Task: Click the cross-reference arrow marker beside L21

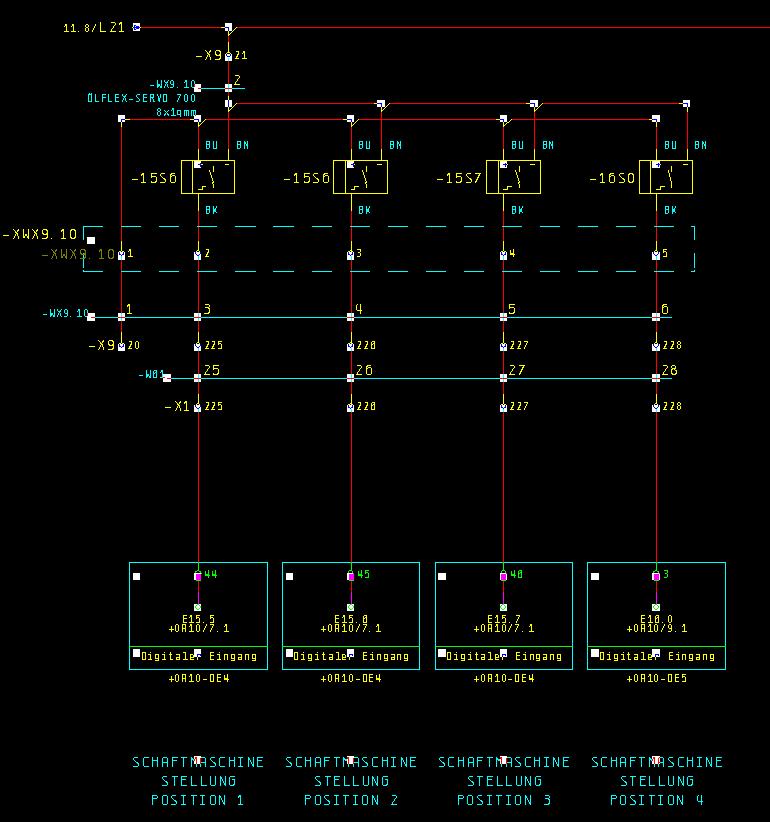Action: click(x=136, y=27)
